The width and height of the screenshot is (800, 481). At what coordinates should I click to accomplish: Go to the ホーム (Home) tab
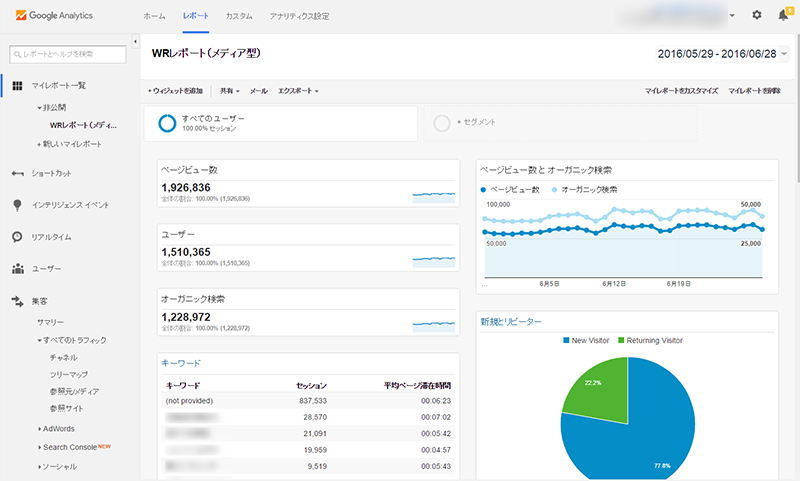(154, 16)
